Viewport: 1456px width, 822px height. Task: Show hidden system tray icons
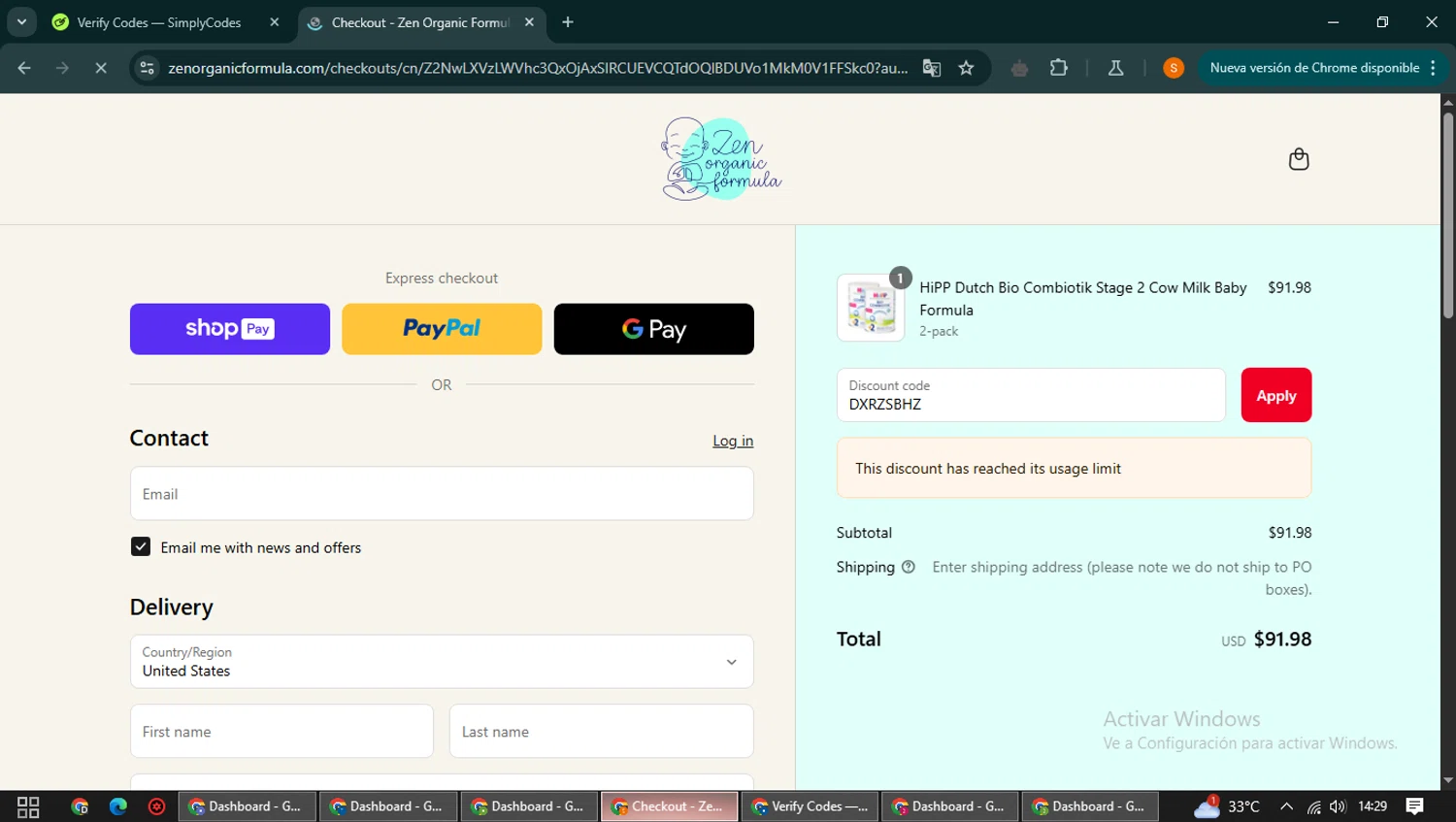(x=1286, y=806)
